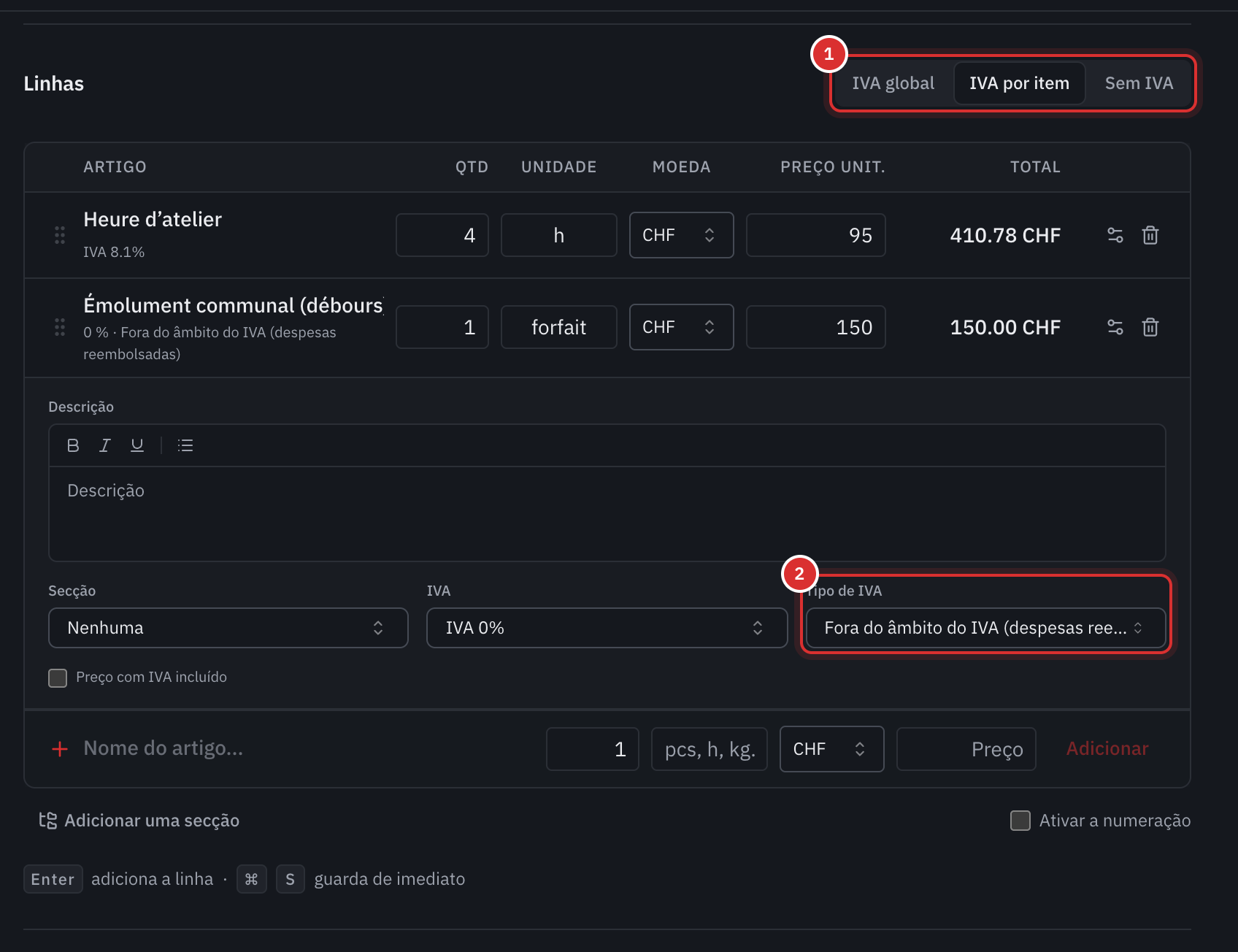The height and width of the screenshot is (952, 1238).
Task: Open the Tipo de IVA dropdown
Action: (986, 628)
